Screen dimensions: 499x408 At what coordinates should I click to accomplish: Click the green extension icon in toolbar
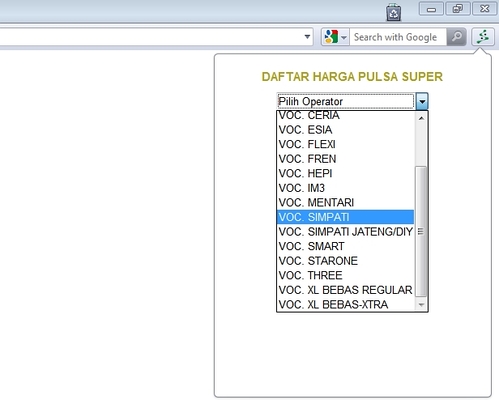(483, 37)
